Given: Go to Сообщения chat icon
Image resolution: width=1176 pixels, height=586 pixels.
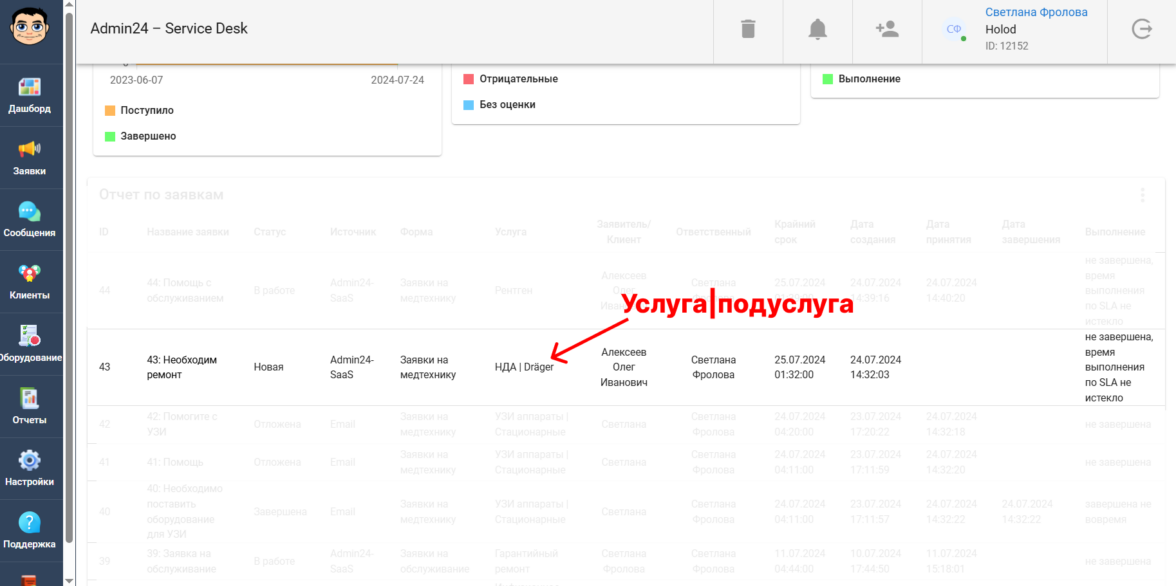Looking at the screenshot, I should coord(30,212).
